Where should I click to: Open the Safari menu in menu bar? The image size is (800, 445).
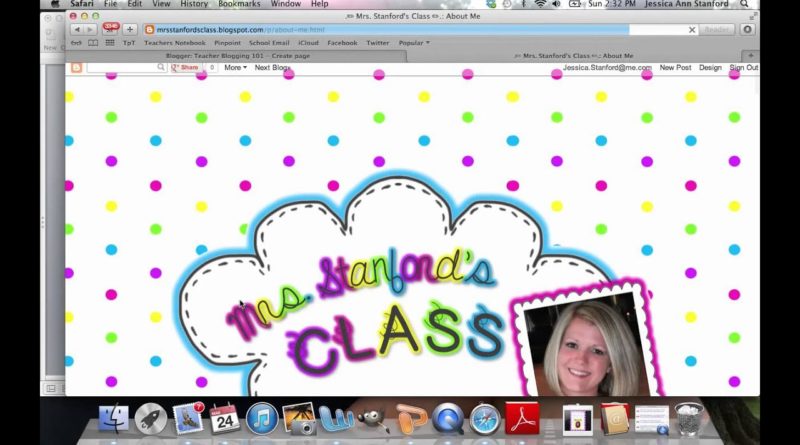click(x=82, y=4)
